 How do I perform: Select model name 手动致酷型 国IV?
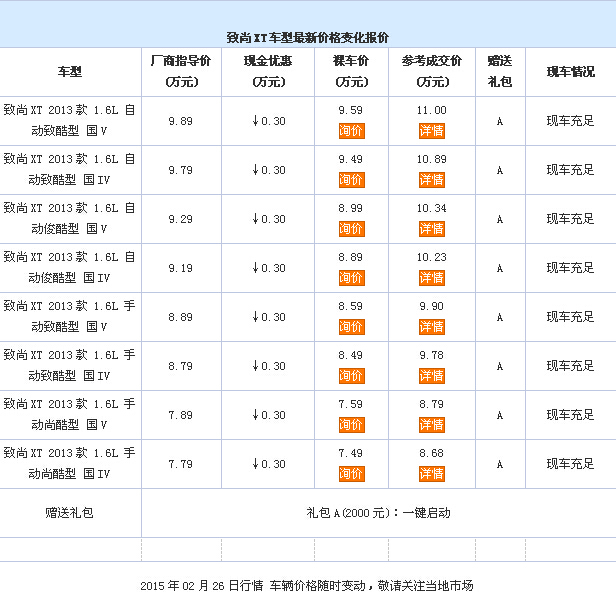69,365
